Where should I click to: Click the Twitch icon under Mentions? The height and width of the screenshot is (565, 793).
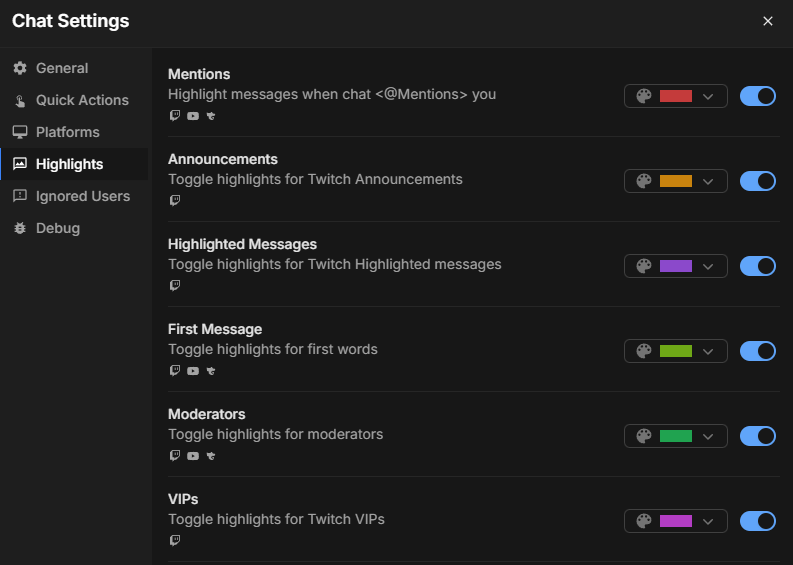[x=174, y=116]
